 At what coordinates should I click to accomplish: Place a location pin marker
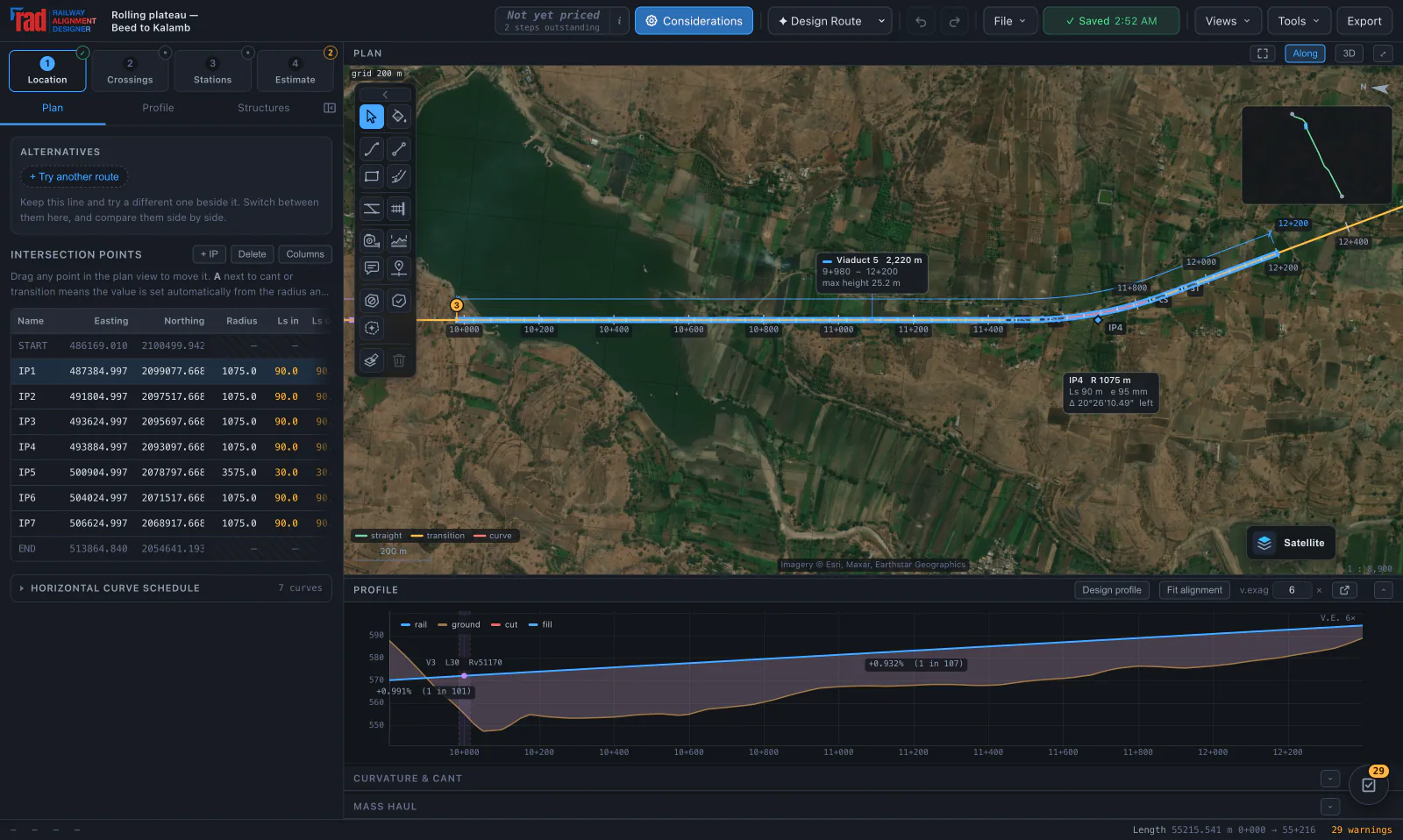[x=399, y=267]
